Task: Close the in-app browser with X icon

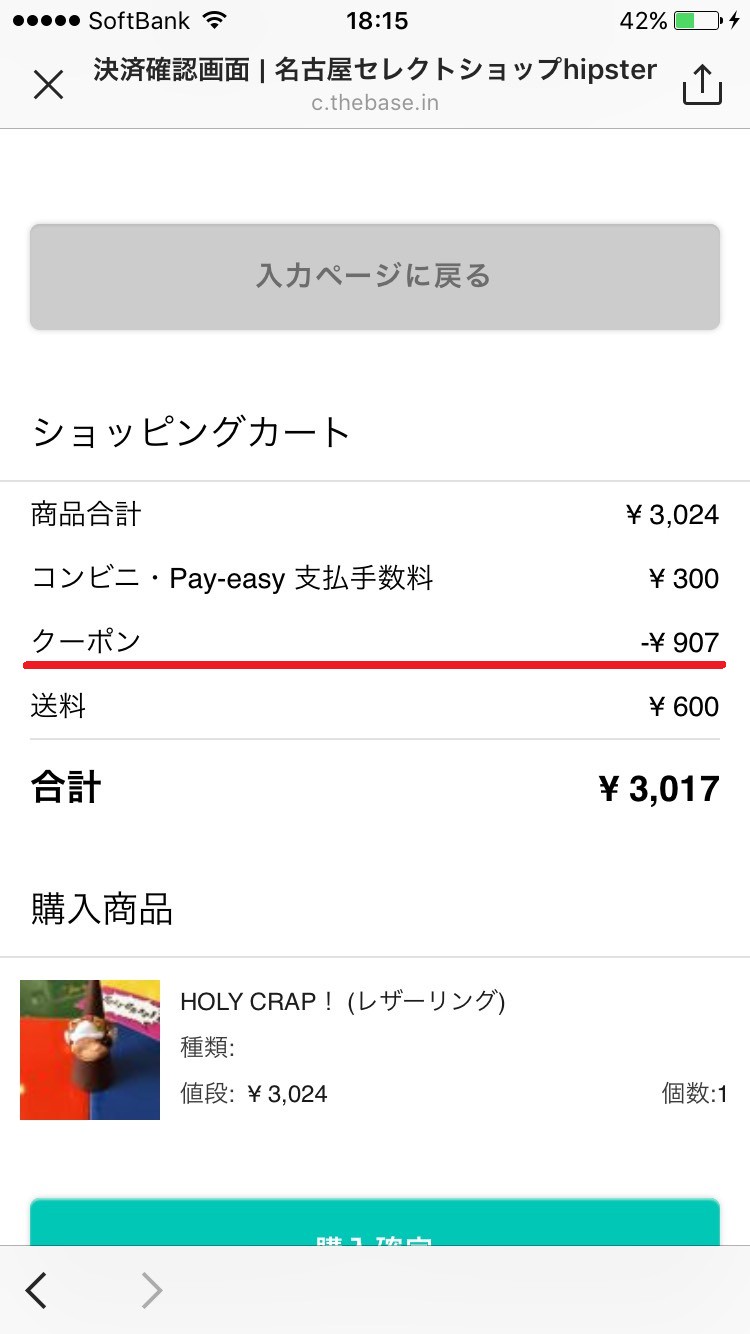Action: pyautogui.click(x=48, y=85)
